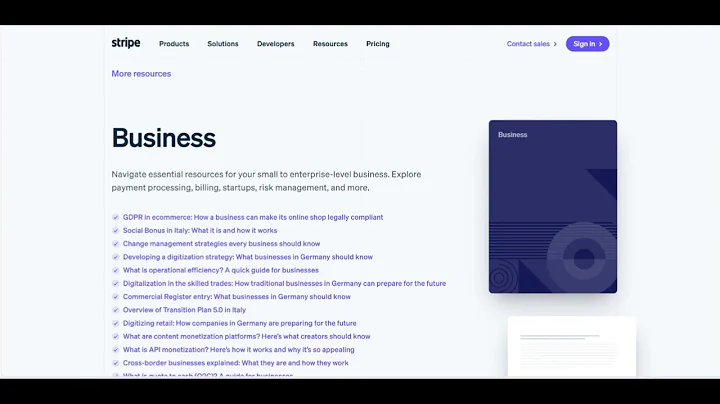Click check icon beside Social Bonus in Italy

click(x=116, y=230)
